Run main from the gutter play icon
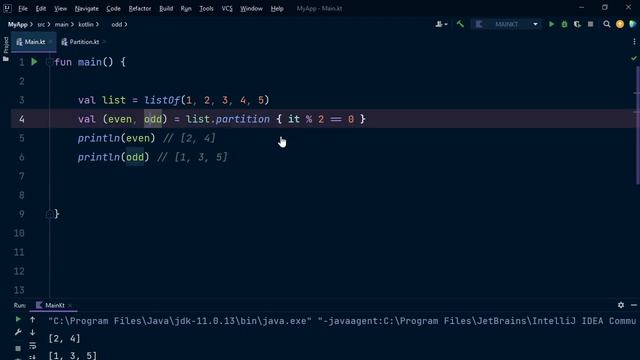640x360 pixels. (34, 62)
